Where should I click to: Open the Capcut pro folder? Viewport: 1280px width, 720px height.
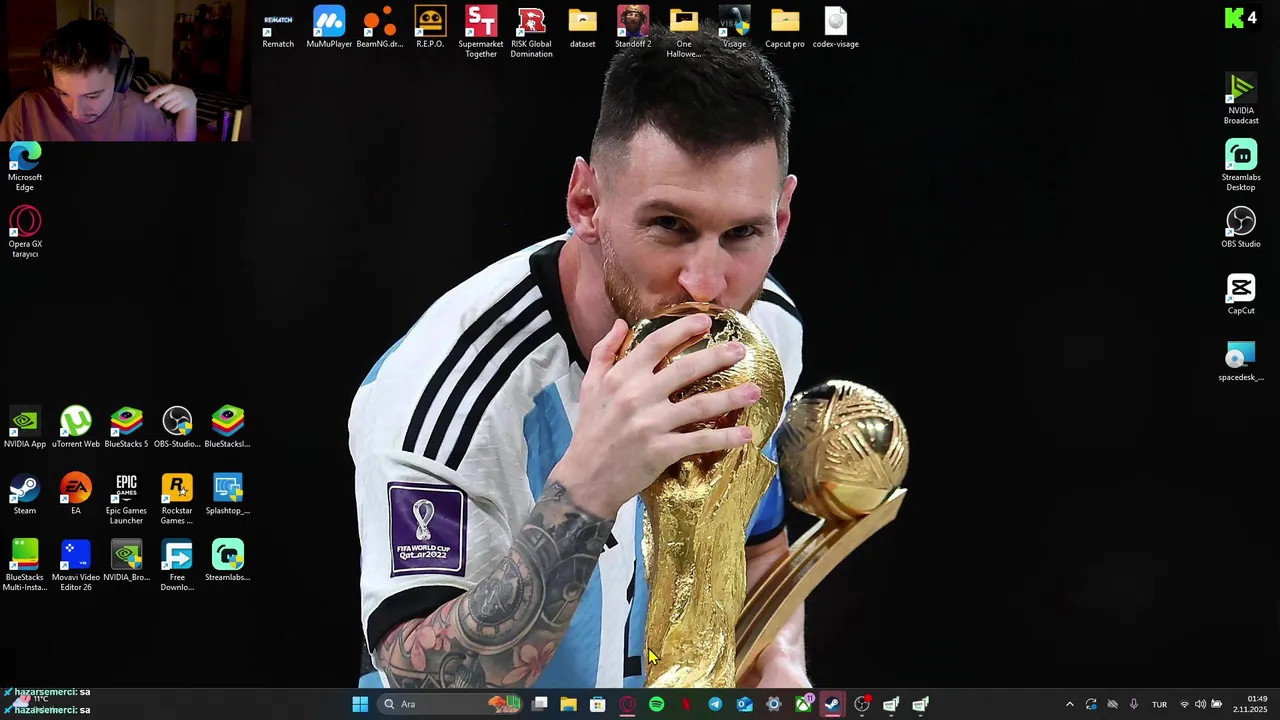785,28
